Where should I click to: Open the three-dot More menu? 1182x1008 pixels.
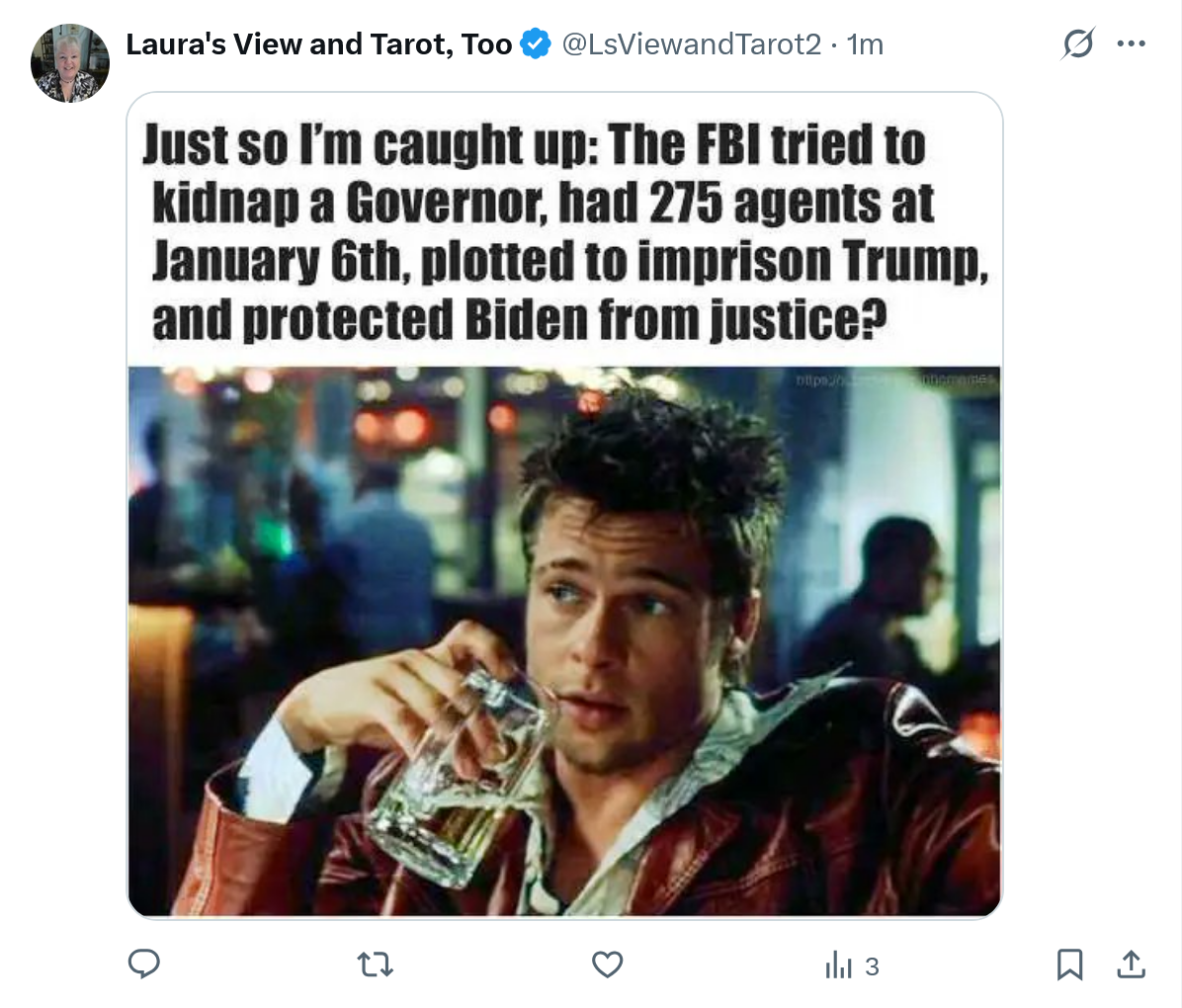pyautogui.click(x=1131, y=44)
